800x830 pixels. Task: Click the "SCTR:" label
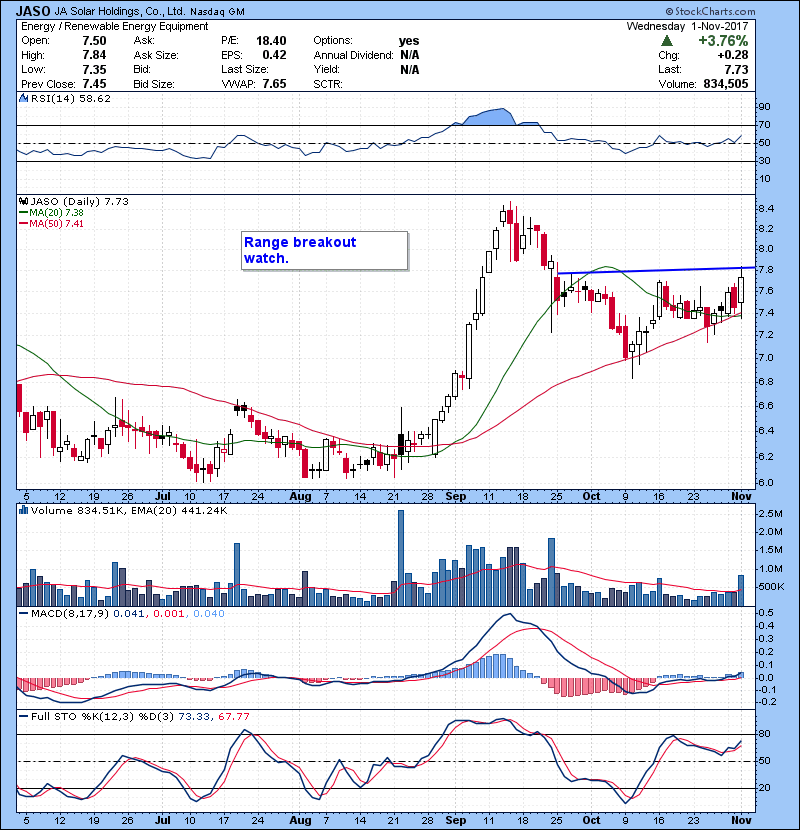pos(328,84)
